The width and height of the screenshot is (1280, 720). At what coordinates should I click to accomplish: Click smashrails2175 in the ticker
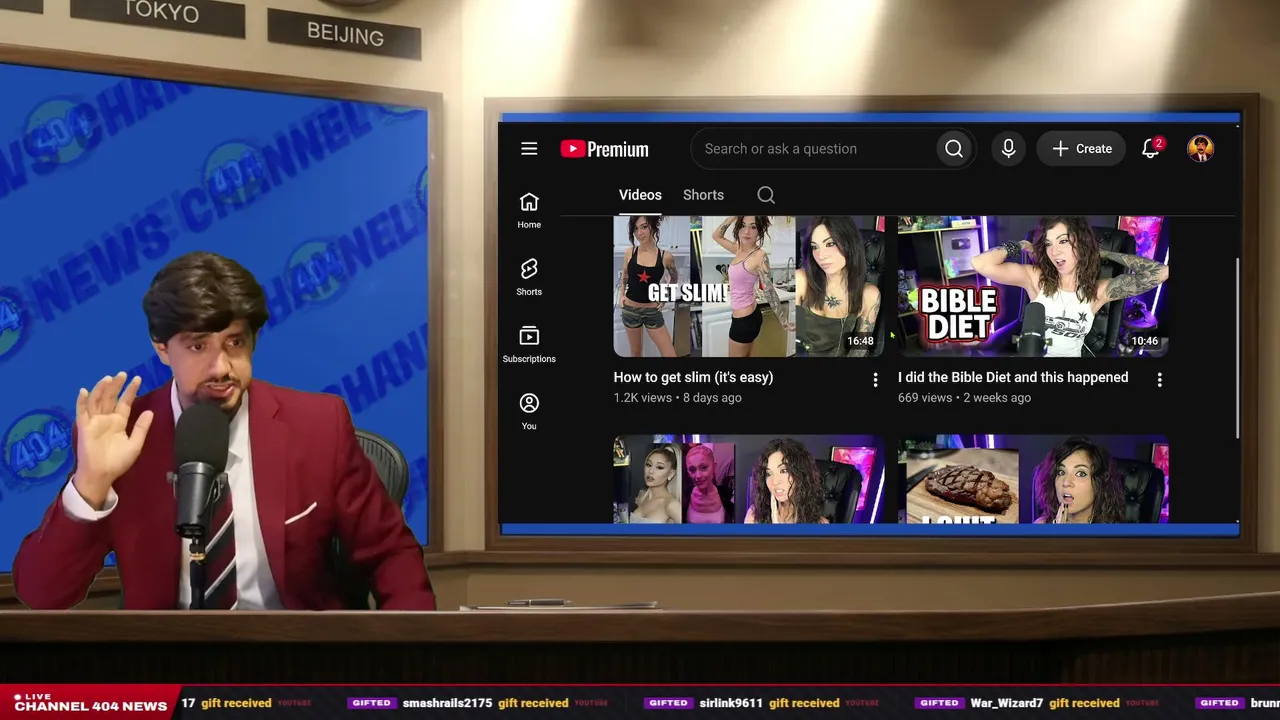tap(447, 703)
